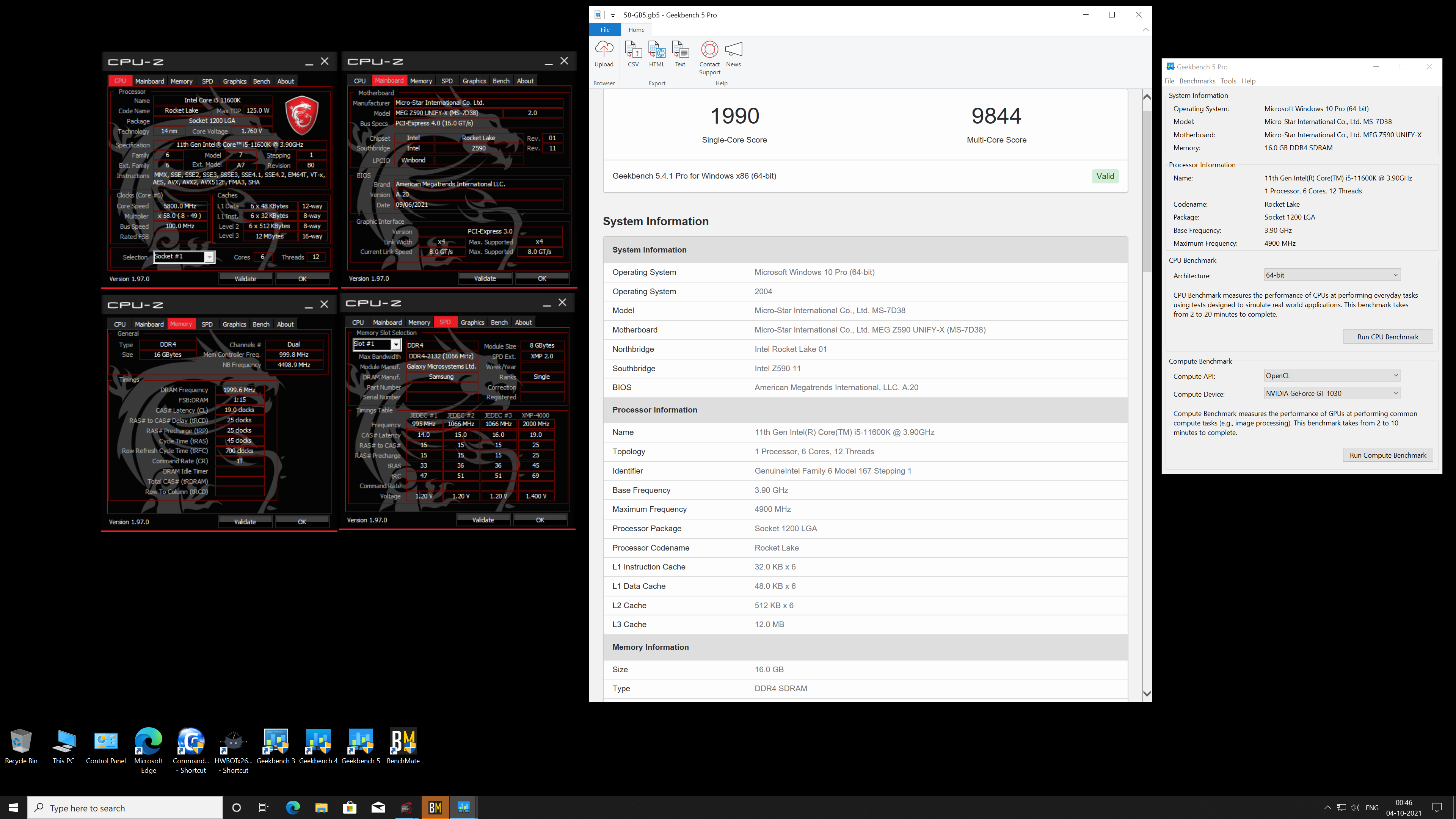
Task: Open the Command Prompt shortcut icon
Action: click(190, 751)
